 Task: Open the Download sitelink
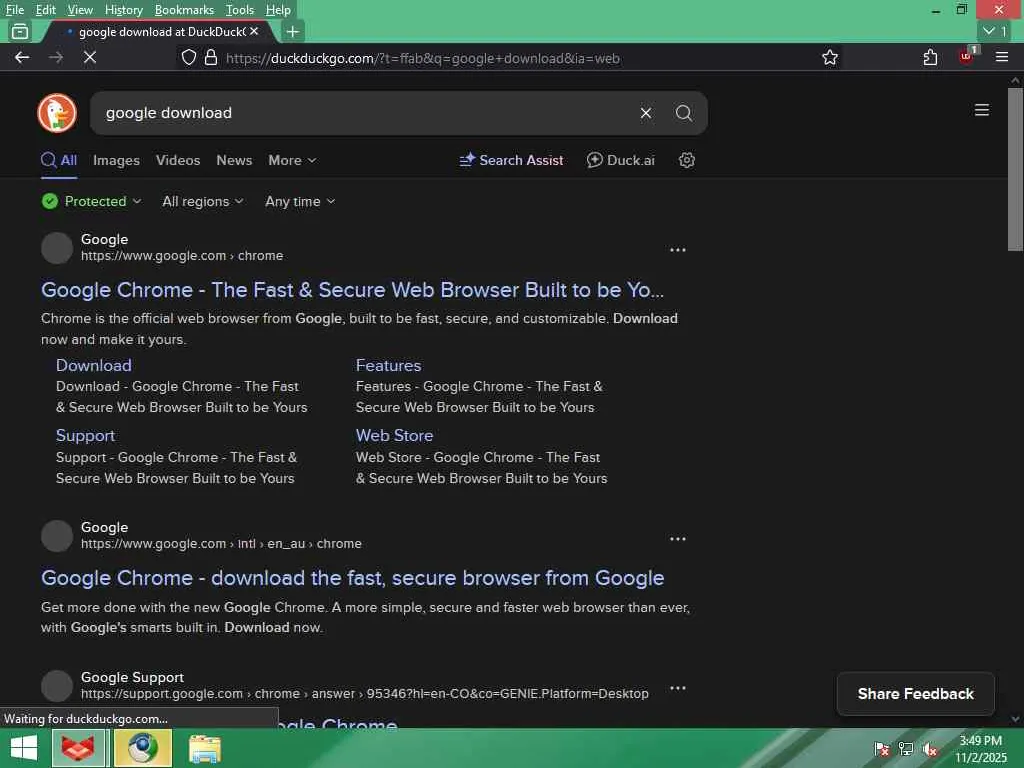(x=93, y=365)
